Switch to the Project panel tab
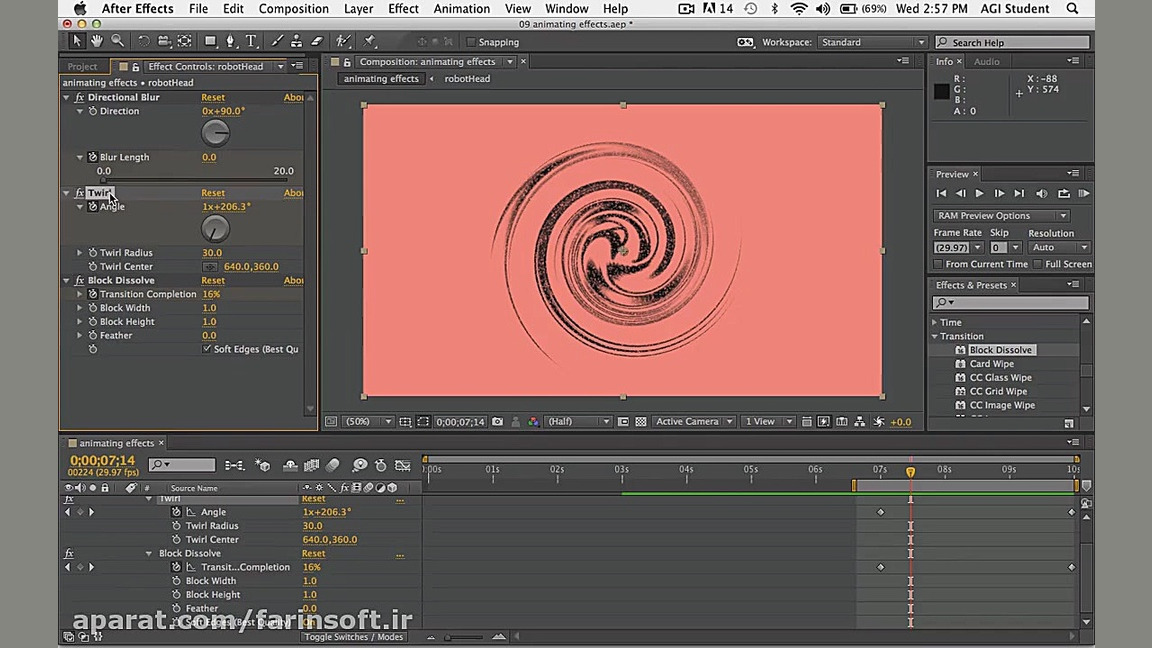This screenshot has height=648, width=1152. click(82, 66)
